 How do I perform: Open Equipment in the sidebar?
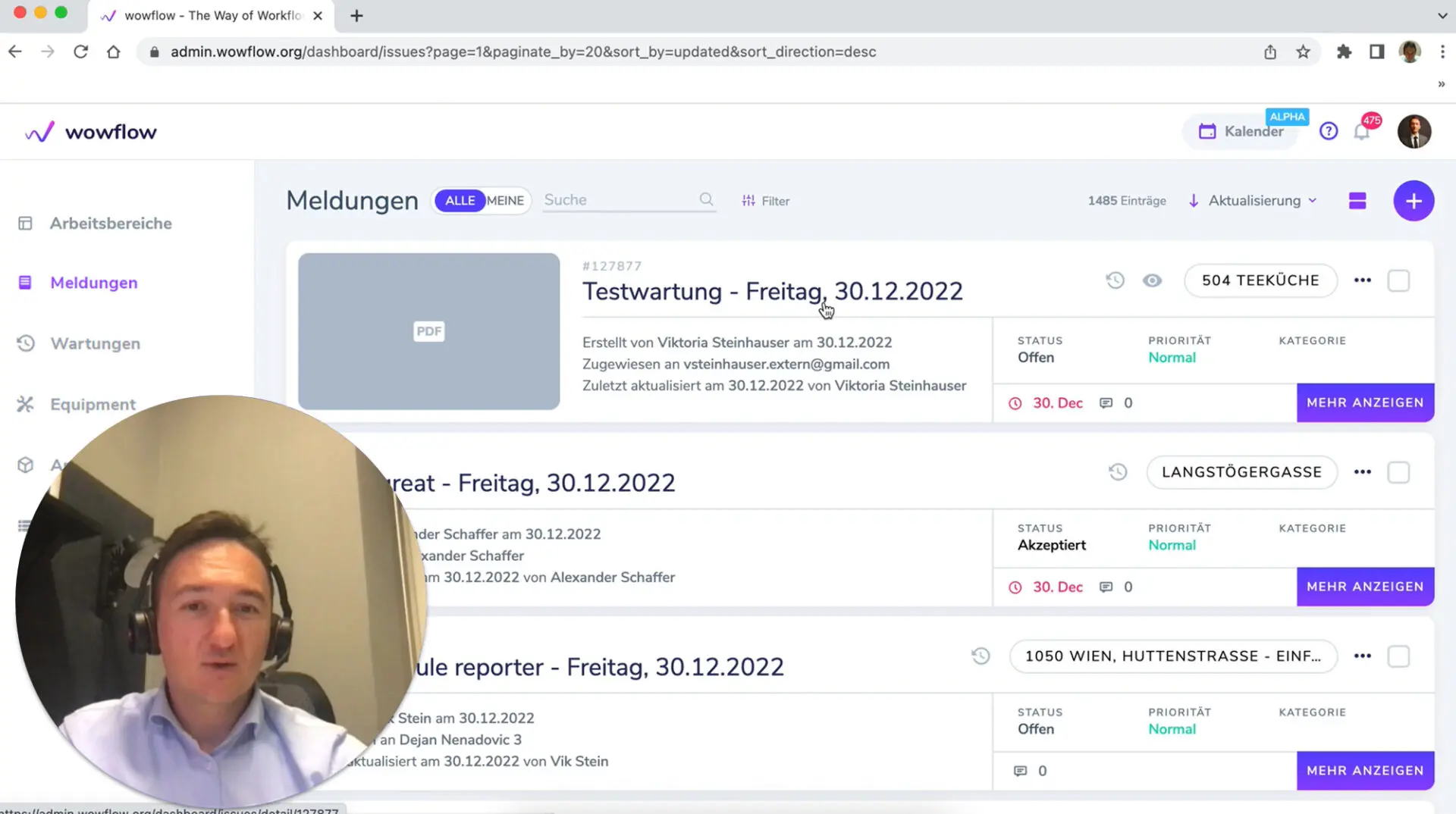(x=93, y=404)
